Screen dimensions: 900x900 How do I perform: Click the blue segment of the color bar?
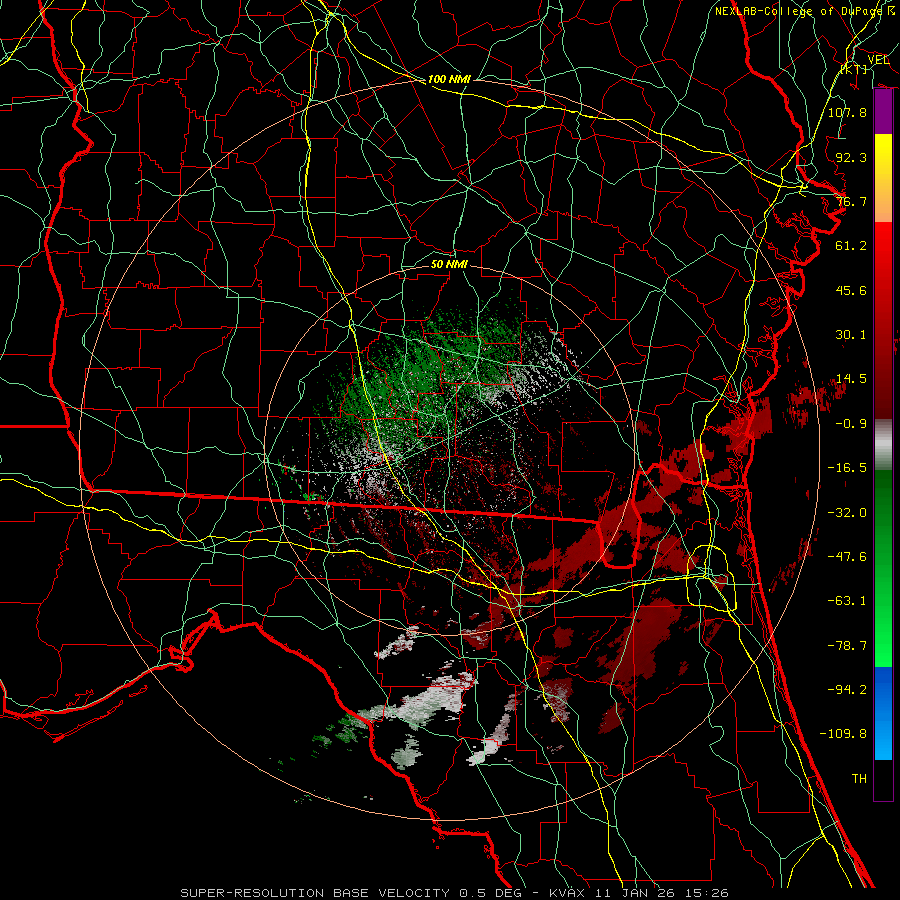pyautogui.click(x=883, y=713)
